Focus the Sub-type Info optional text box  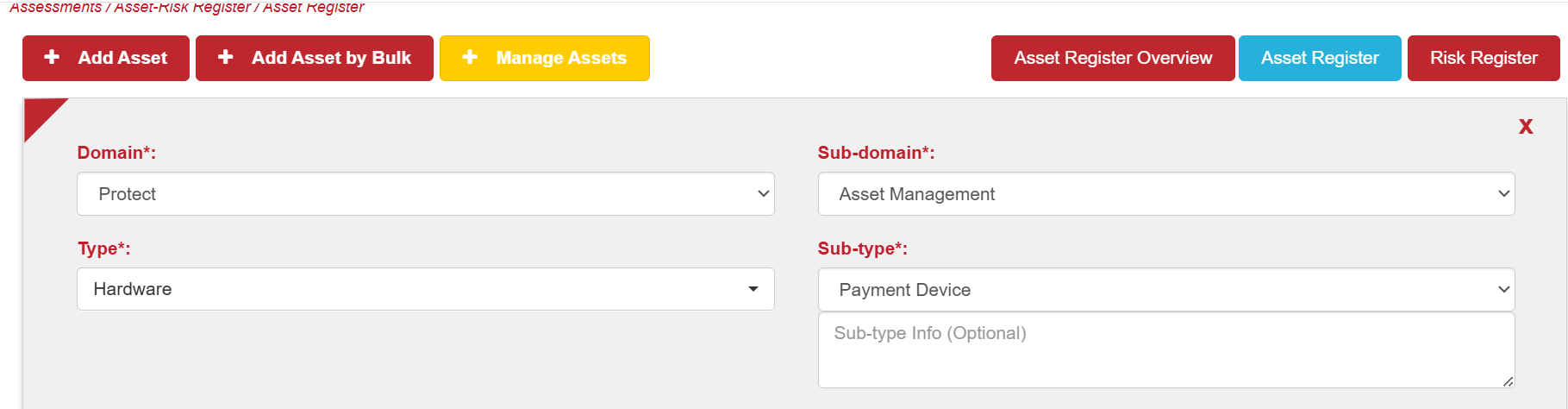[1165, 350]
